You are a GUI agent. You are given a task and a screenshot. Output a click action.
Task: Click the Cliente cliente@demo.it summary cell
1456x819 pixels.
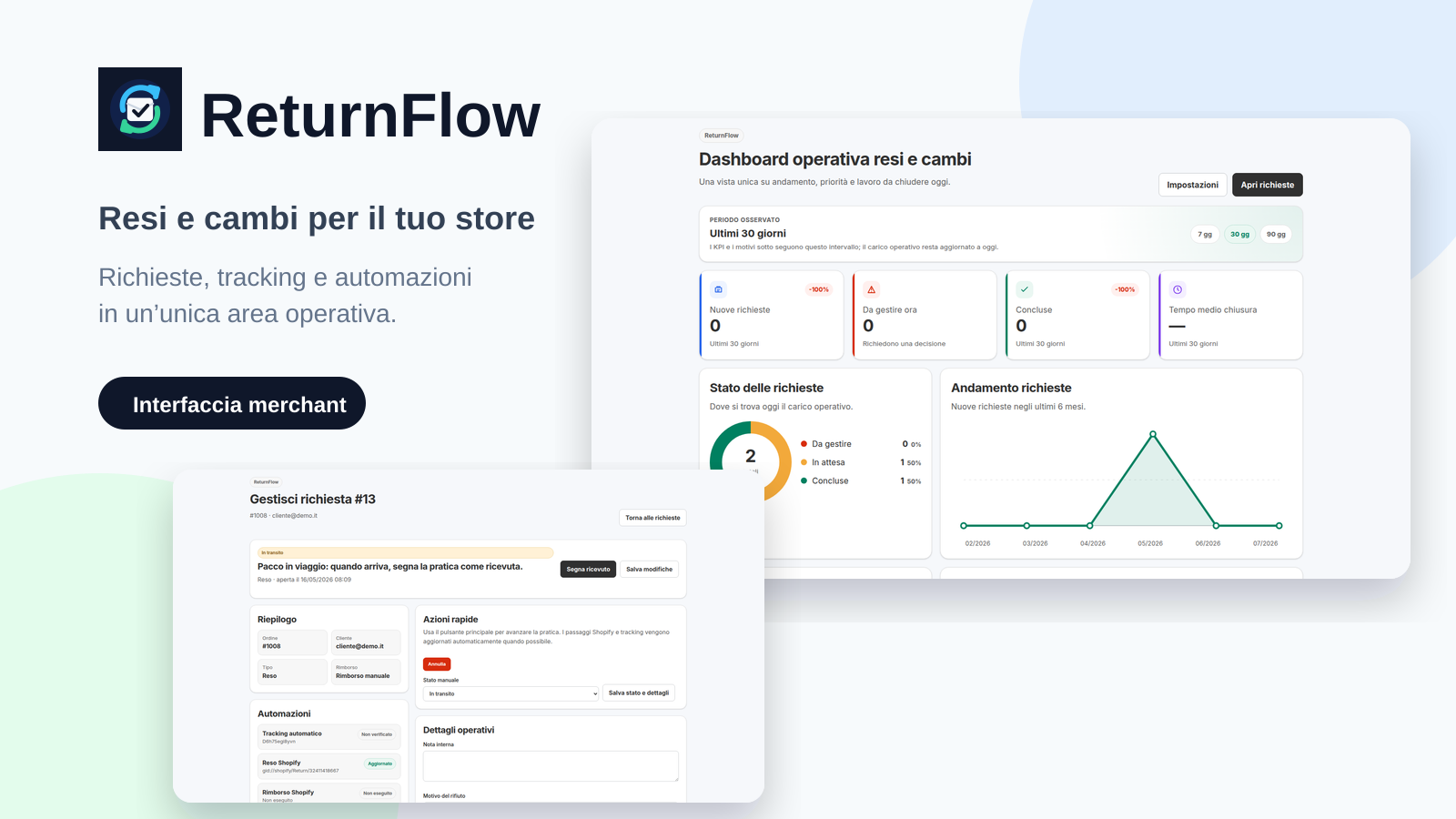point(366,642)
